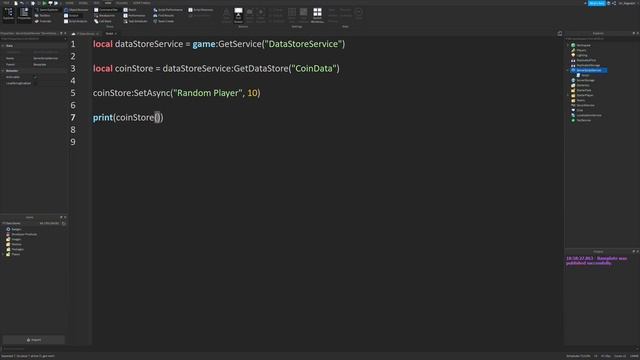Select the Script under ServerScriptService
Image resolution: width=640 pixels, height=360 pixels.
[583, 75]
